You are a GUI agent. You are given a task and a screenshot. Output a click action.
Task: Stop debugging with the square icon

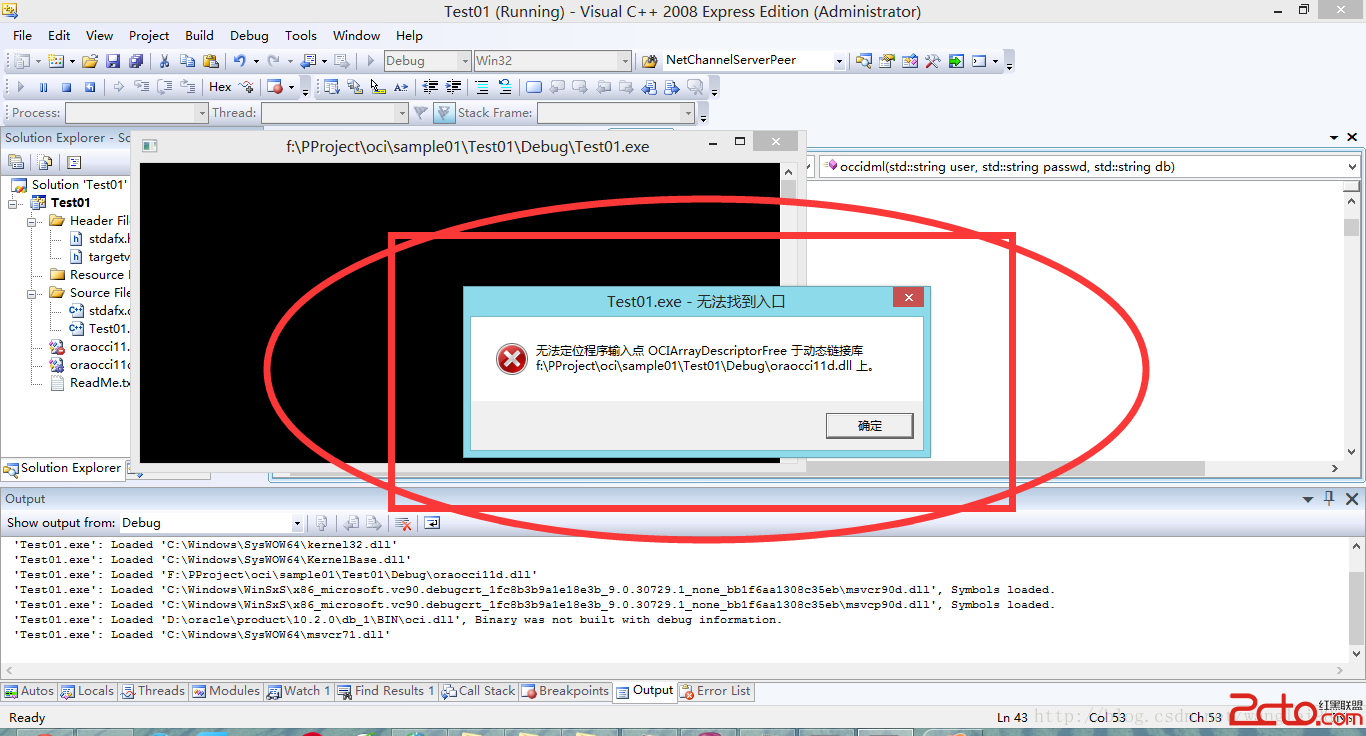coord(67,87)
